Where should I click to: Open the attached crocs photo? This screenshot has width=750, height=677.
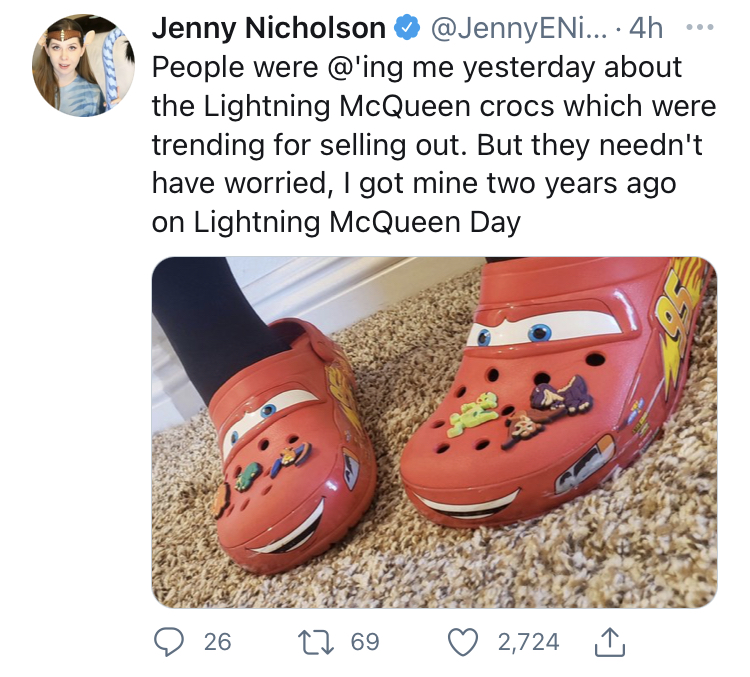[434, 433]
